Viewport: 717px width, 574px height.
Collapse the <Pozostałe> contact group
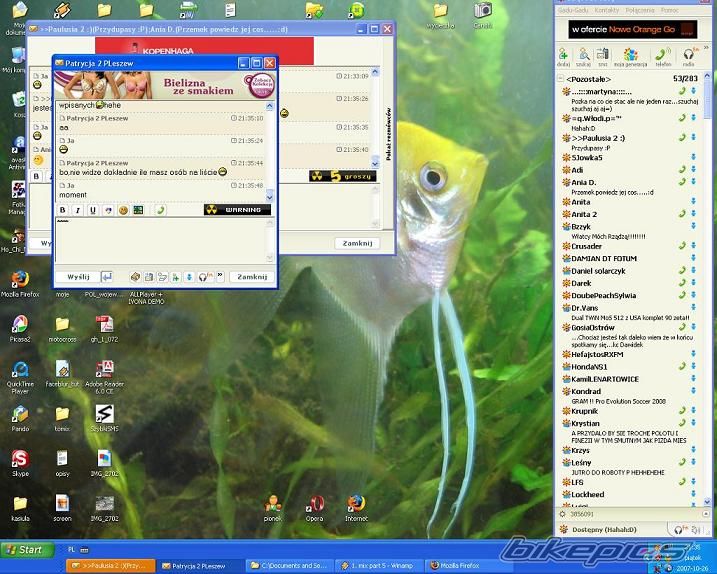pyautogui.click(x=561, y=78)
